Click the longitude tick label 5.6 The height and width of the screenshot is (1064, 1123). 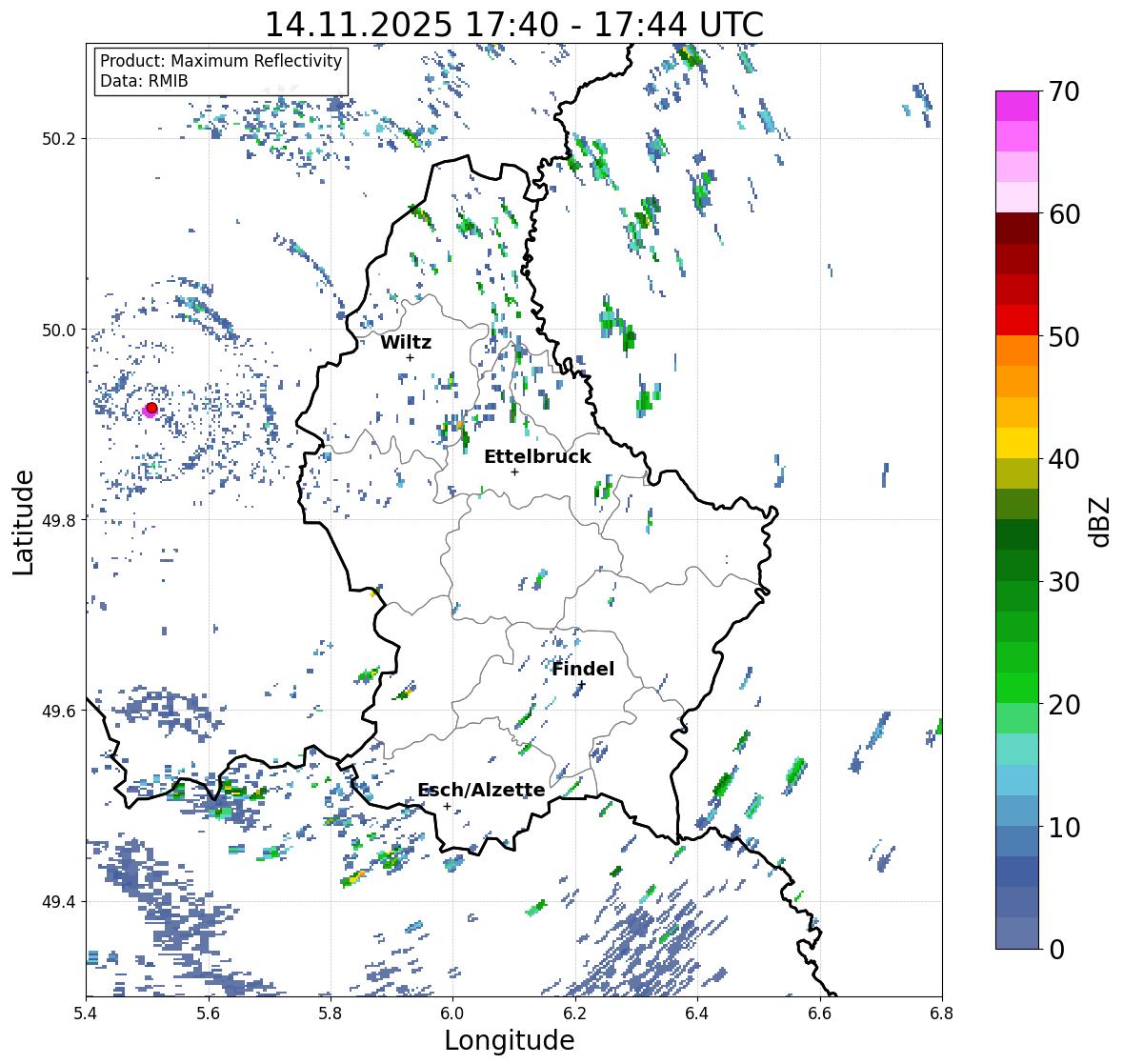pyautogui.click(x=208, y=1014)
